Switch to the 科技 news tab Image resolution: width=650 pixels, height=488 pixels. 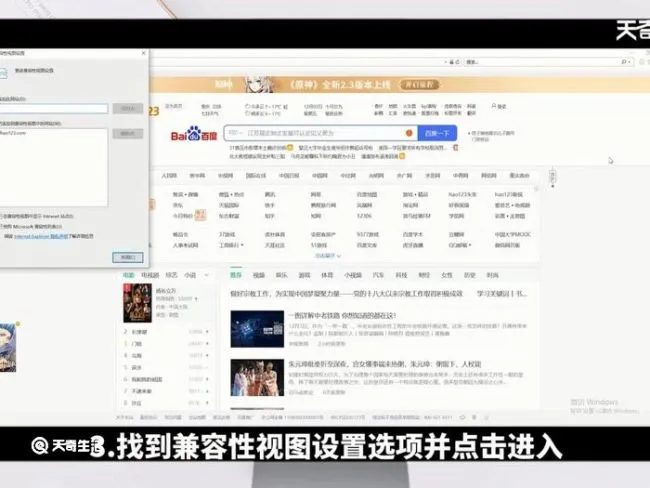pyautogui.click(x=401, y=275)
